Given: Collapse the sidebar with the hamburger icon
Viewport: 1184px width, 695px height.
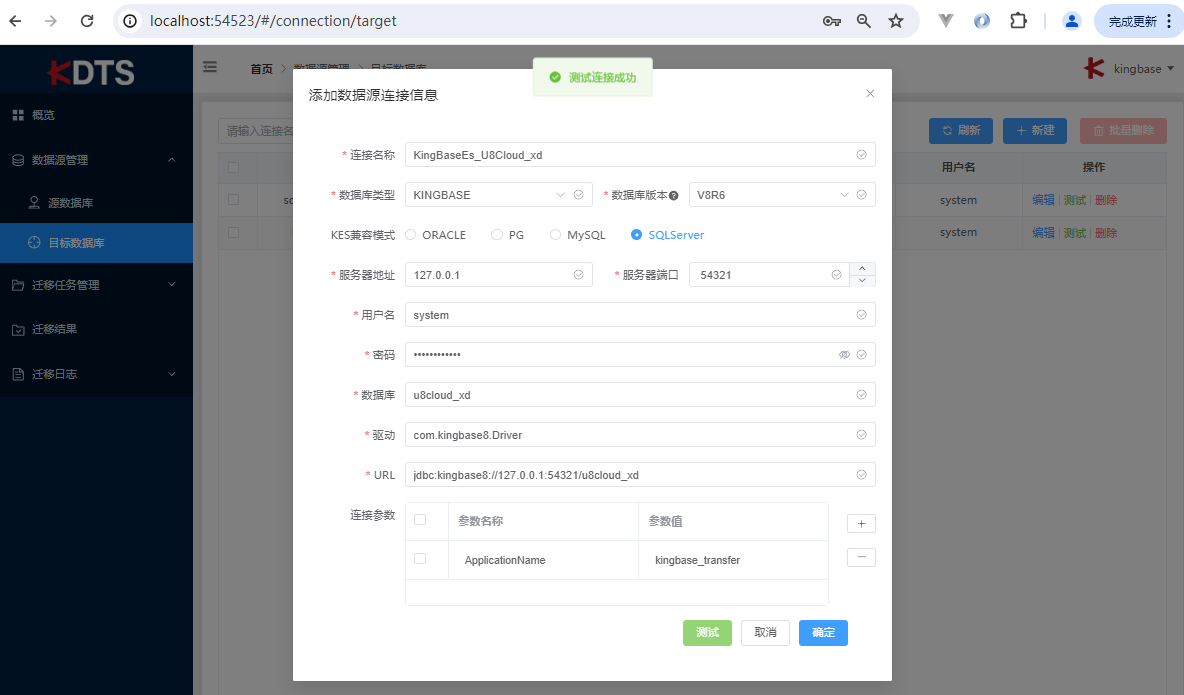Looking at the screenshot, I should (x=210, y=68).
